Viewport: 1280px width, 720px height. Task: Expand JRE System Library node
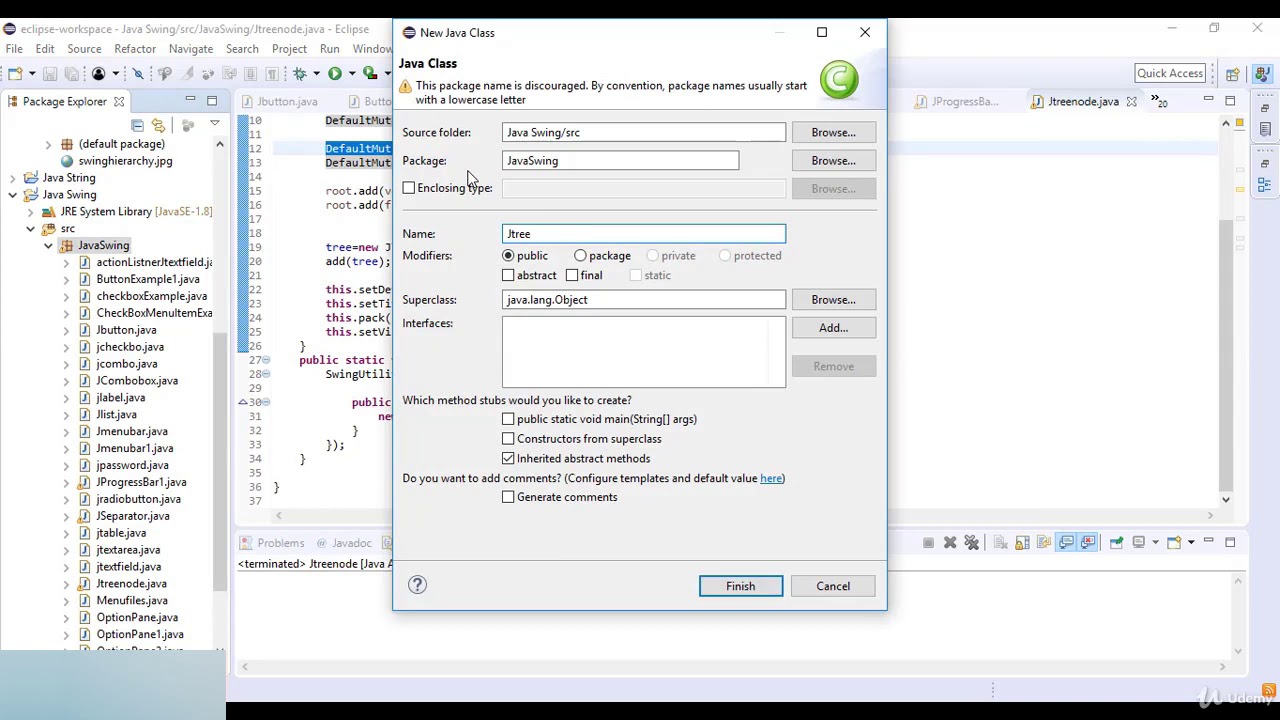[30, 212]
